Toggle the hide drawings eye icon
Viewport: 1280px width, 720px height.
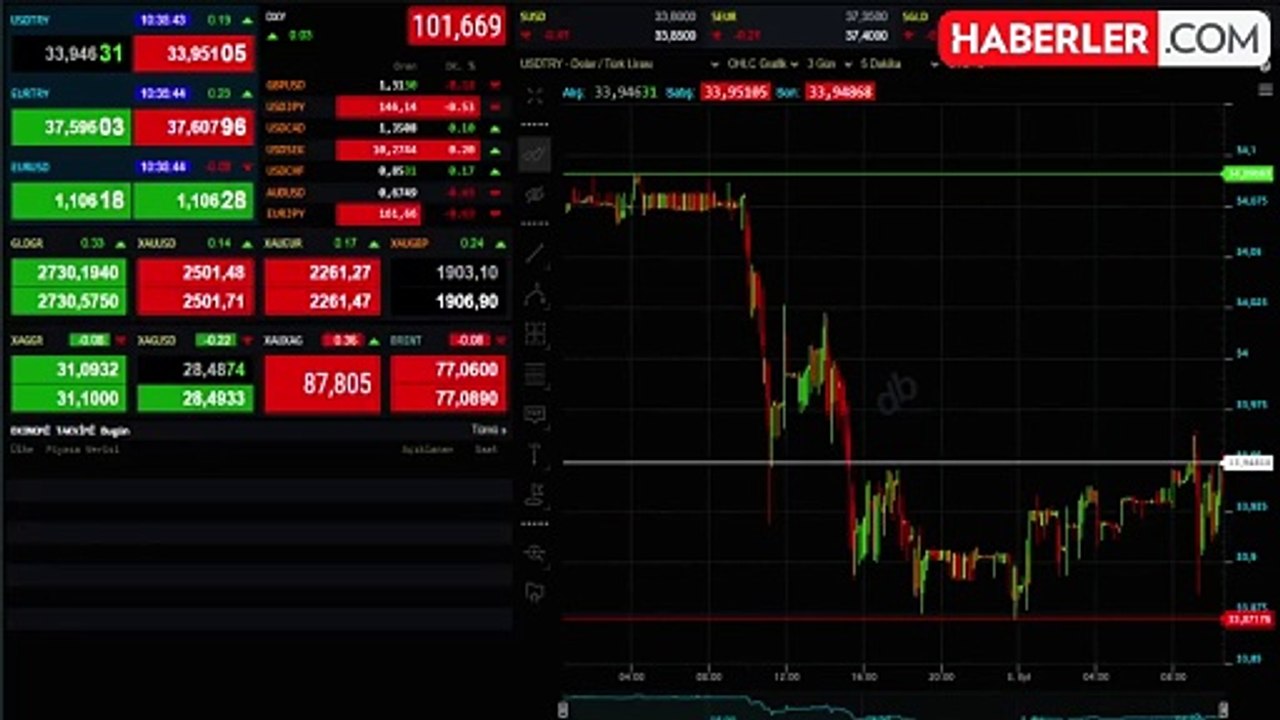[x=535, y=194]
